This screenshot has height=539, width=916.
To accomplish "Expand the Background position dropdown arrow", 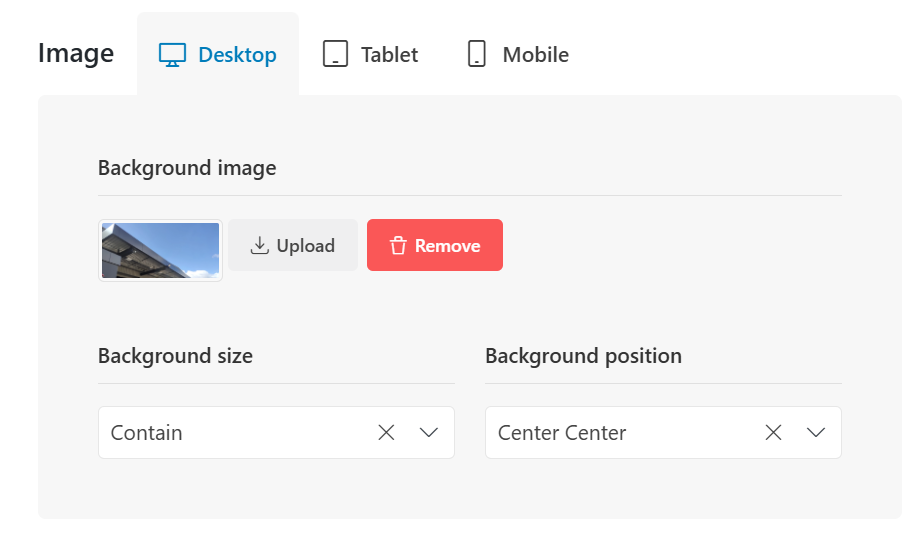I will point(816,433).
